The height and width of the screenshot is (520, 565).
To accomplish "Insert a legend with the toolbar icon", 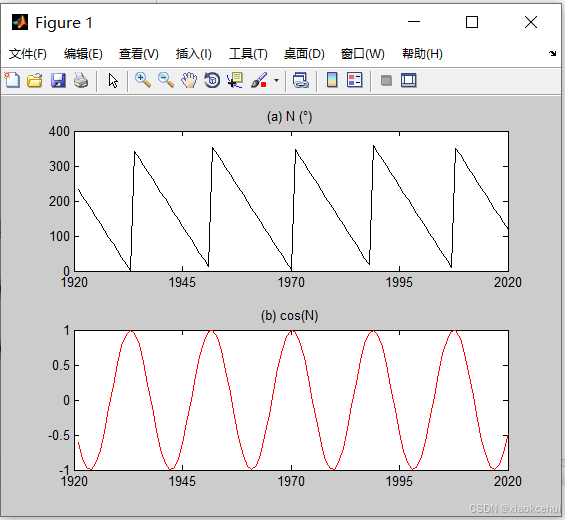I will point(355,80).
